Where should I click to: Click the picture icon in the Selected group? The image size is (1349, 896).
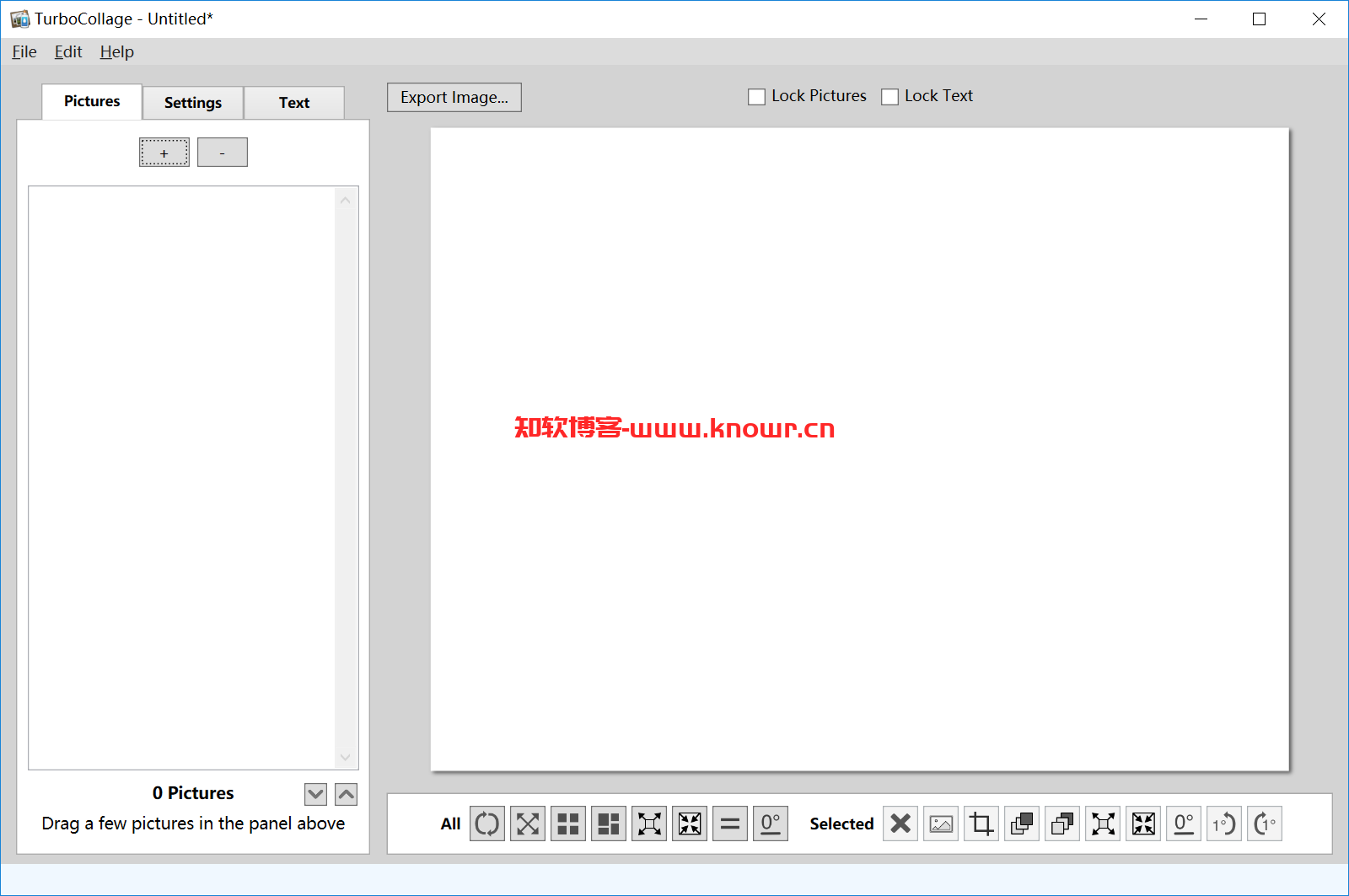coord(941,824)
